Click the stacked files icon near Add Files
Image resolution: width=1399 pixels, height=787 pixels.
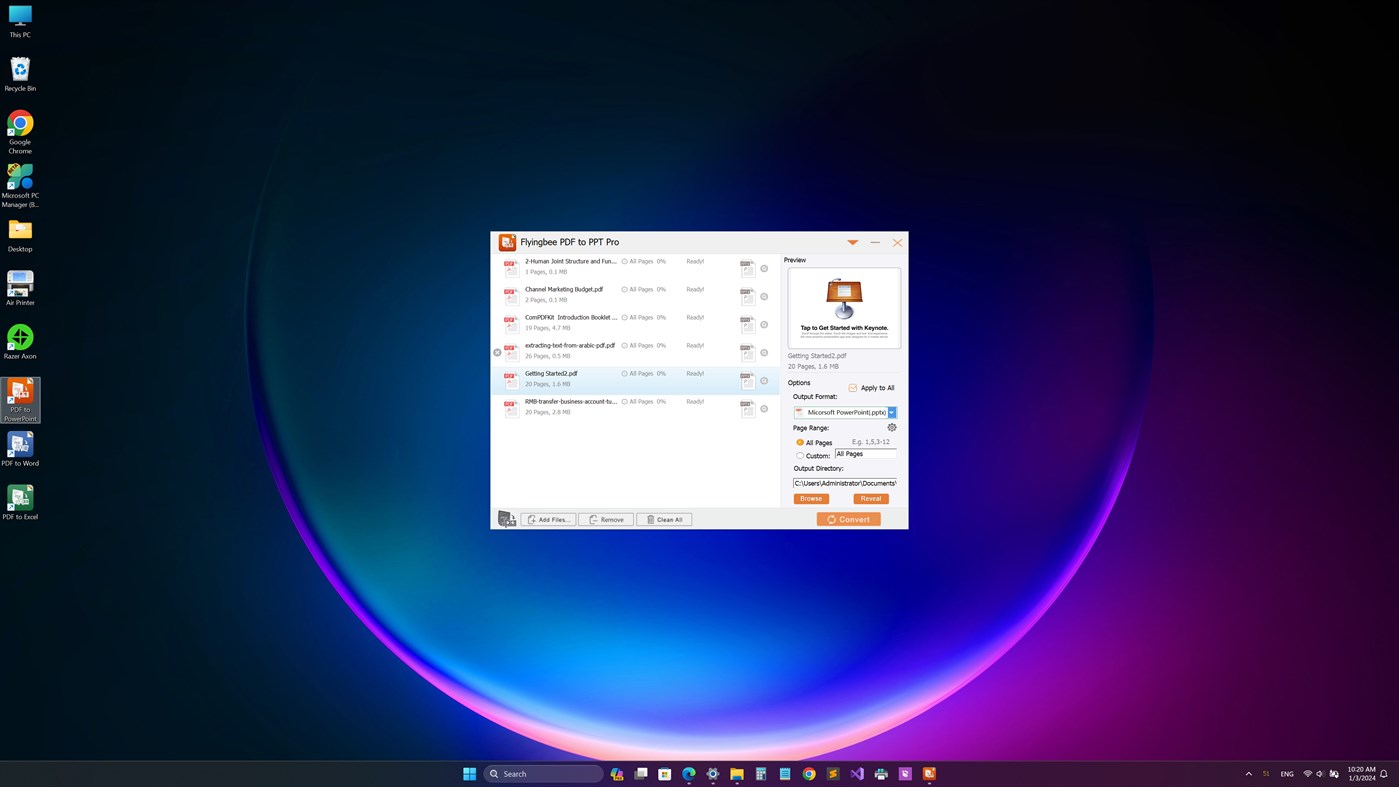click(507, 517)
